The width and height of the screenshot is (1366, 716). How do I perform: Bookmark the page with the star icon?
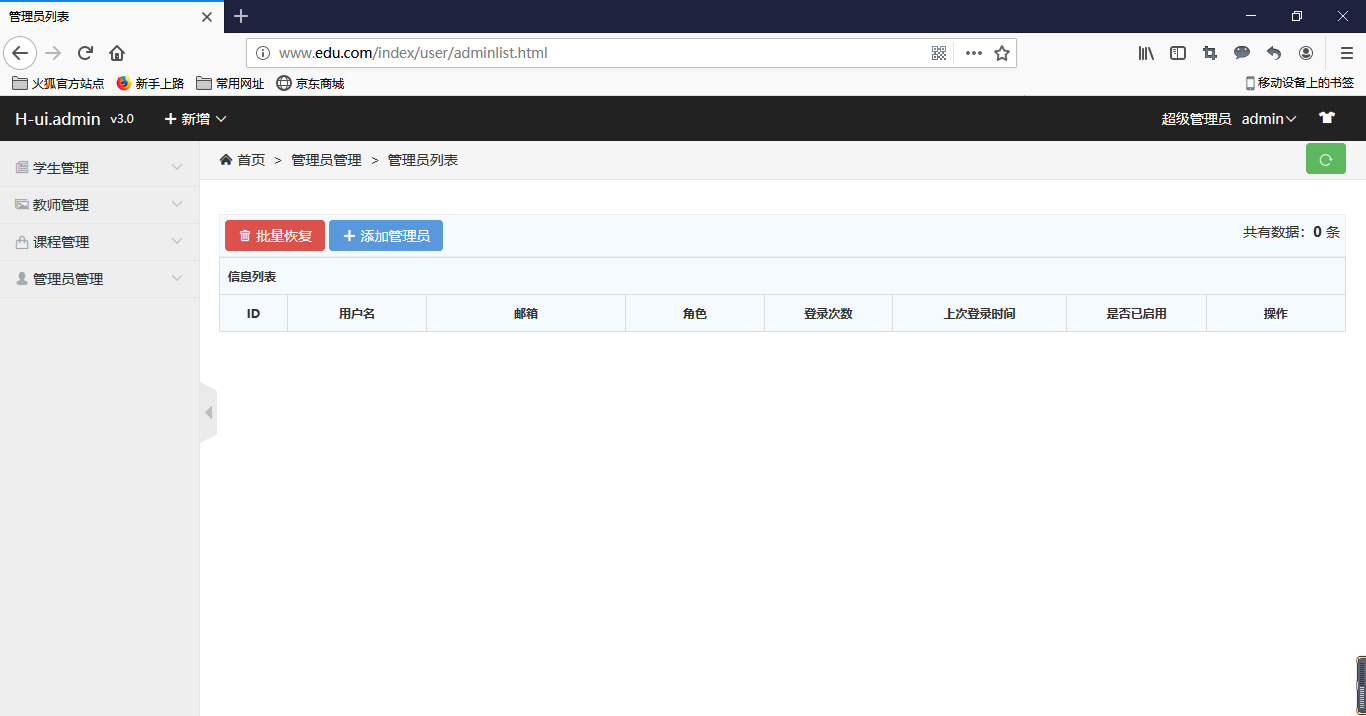click(x=1001, y=53)
